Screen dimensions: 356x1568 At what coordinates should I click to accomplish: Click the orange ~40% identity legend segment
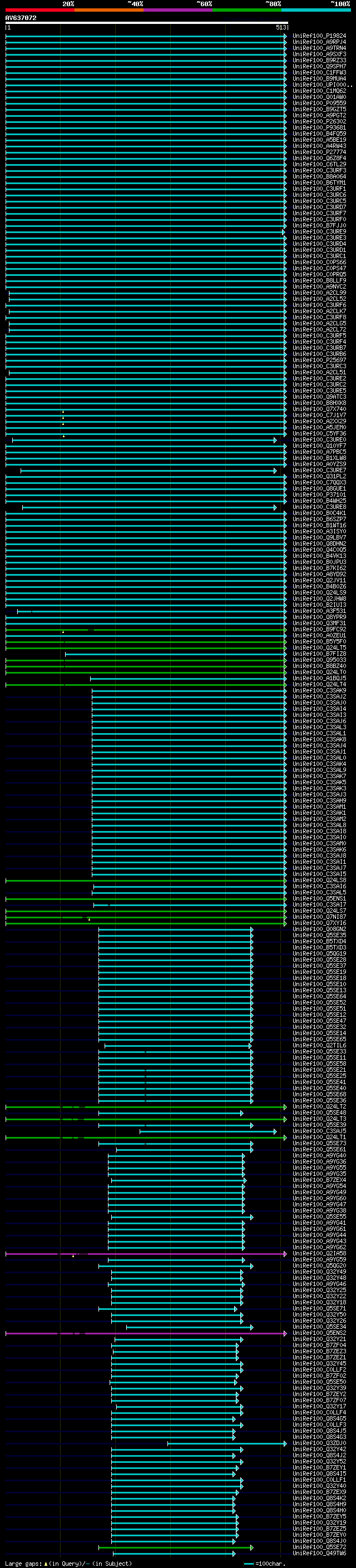pos(110,10)
